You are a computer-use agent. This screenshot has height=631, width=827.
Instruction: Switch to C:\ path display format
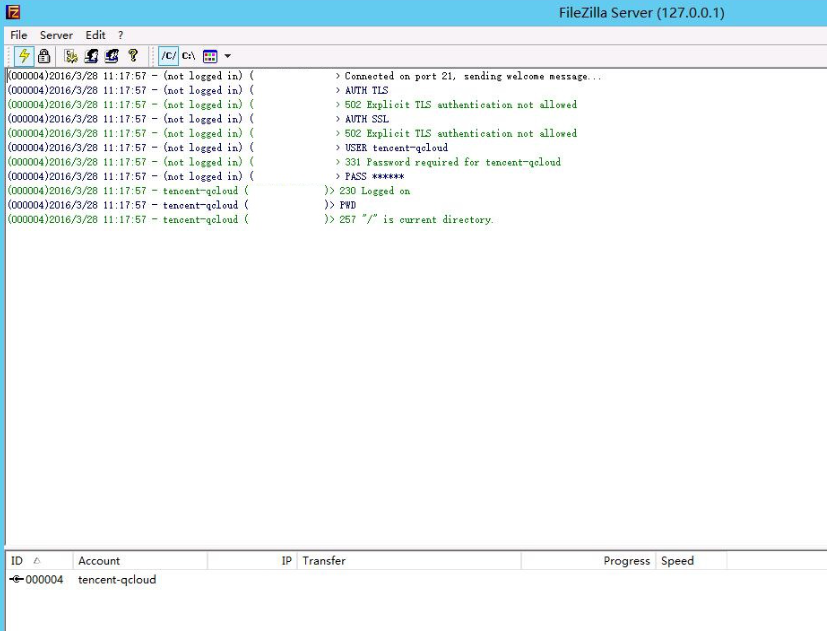(x=188, y=56)
